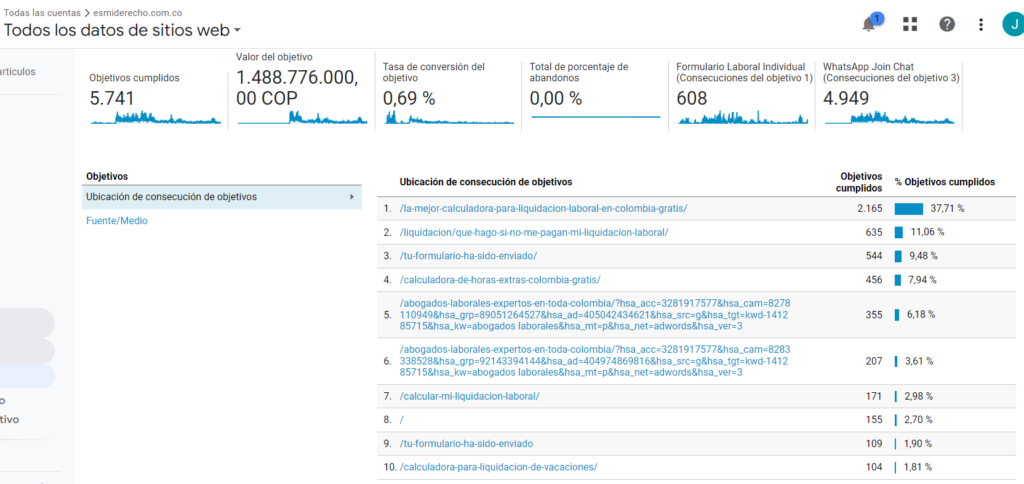Open the three-dot more options menu
The image size is (1024, 484).
pyautogui.click(x=981, y=24)
